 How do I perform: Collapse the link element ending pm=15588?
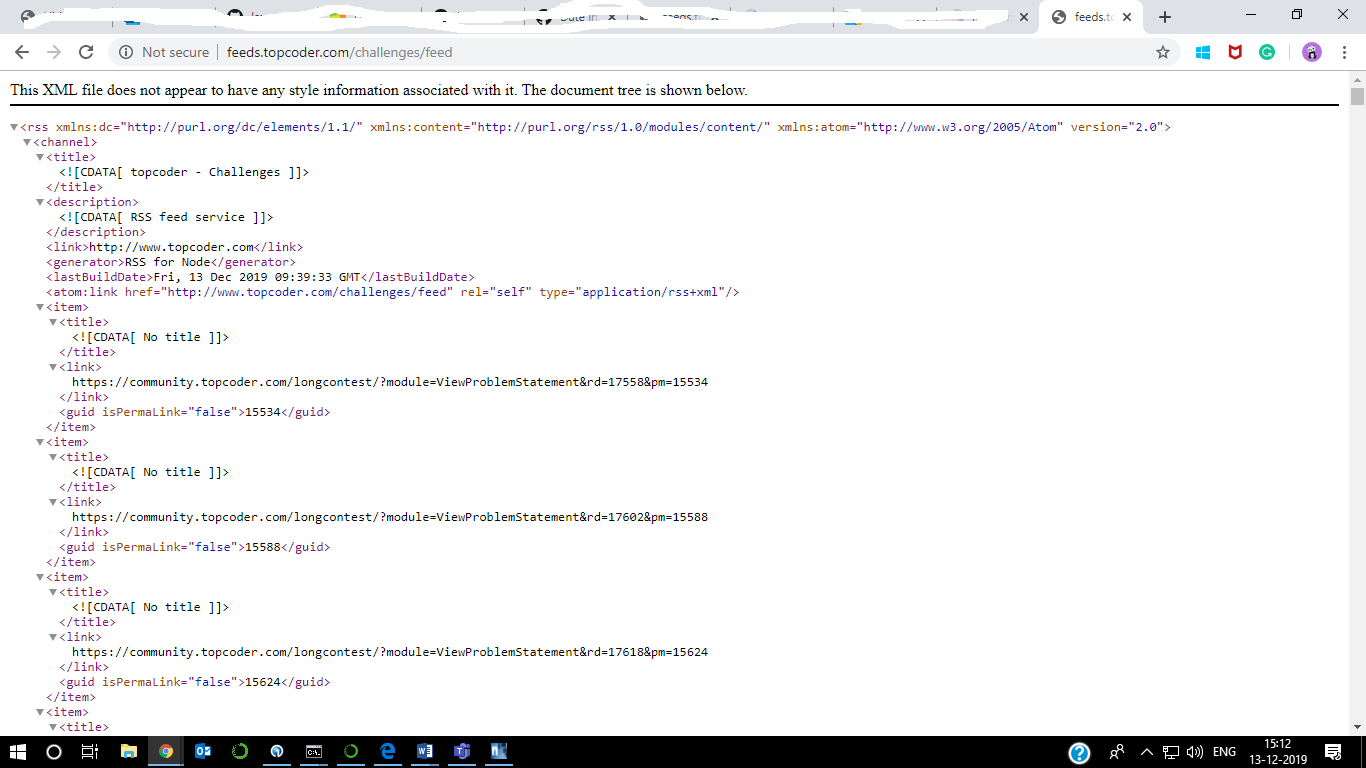click(x=53, y=502)
